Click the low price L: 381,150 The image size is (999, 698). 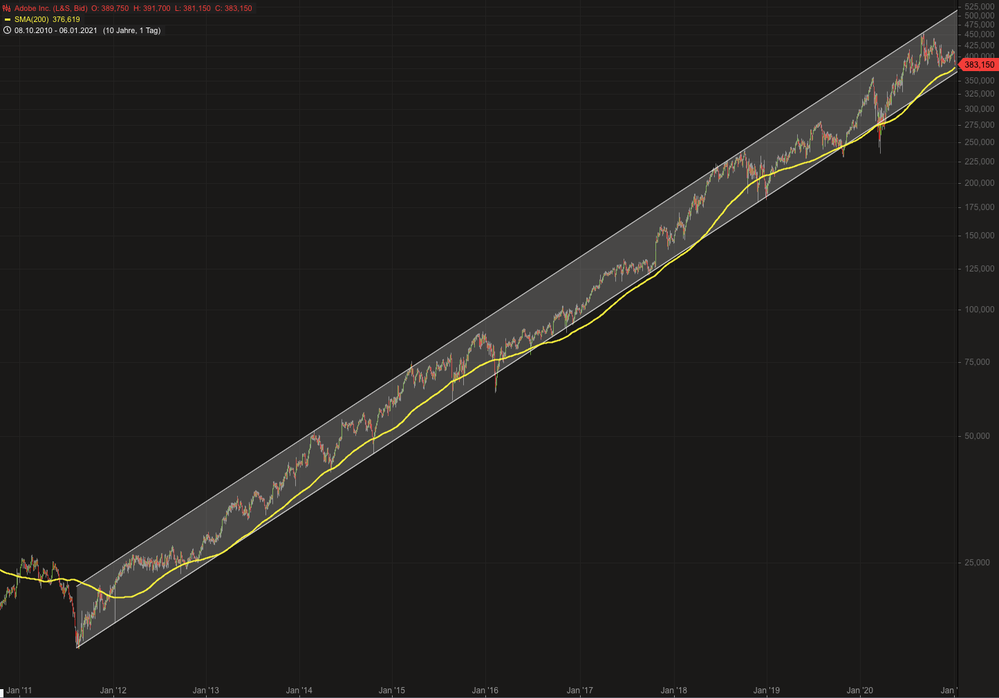(x=192, y=8)
